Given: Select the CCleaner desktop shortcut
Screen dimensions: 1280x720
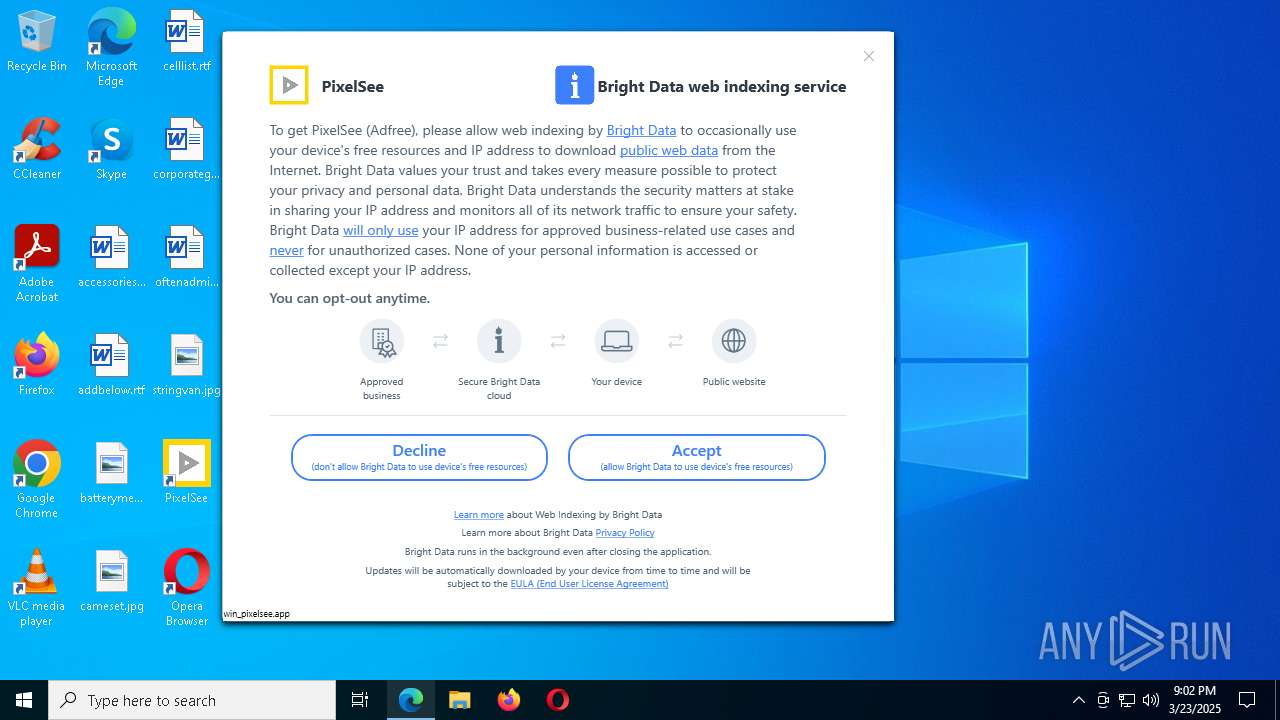Looking at the screenshot, I should click(37, 150).
